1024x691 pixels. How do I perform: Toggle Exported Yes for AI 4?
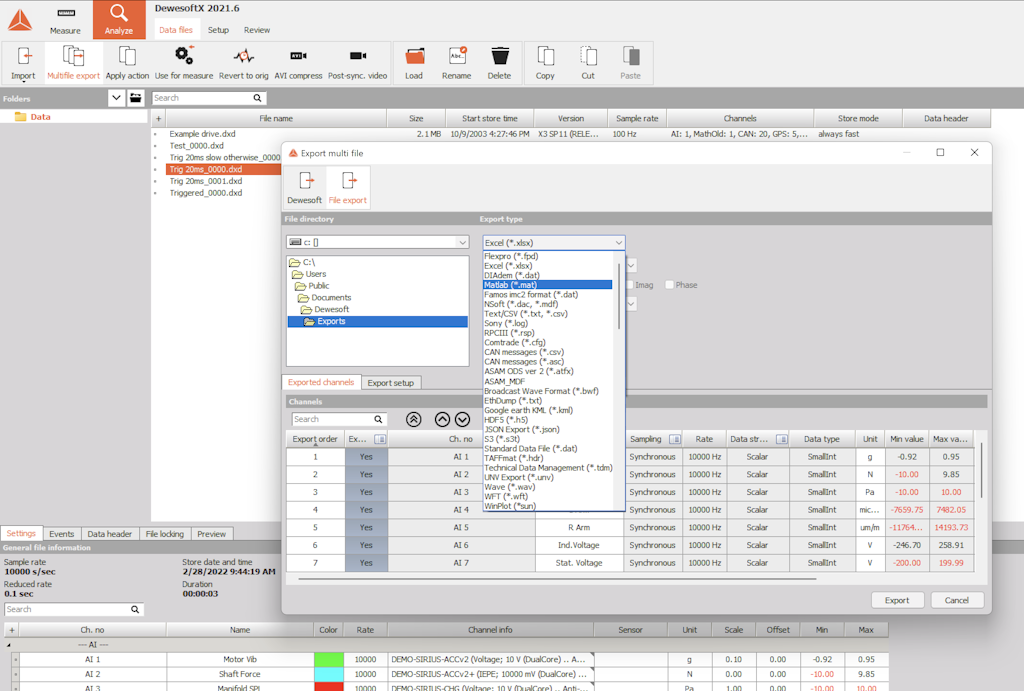[366, 509]
